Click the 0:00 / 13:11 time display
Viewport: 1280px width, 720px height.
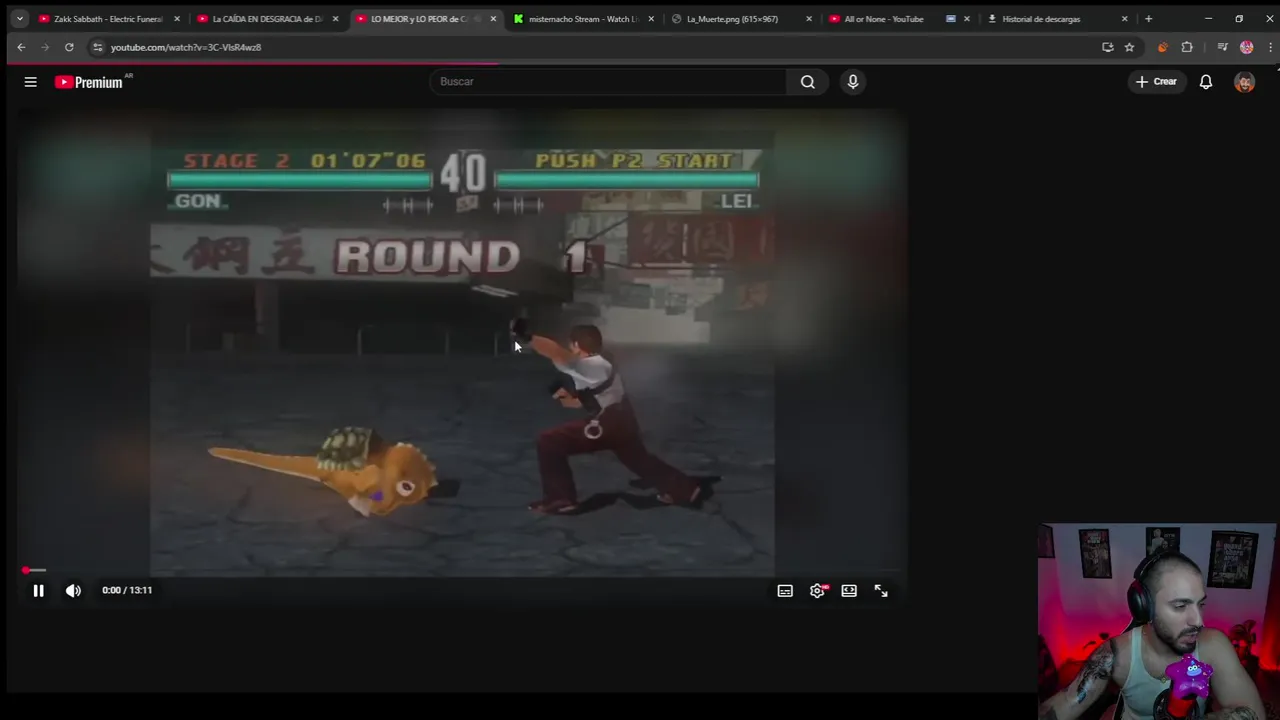(127, 590)
